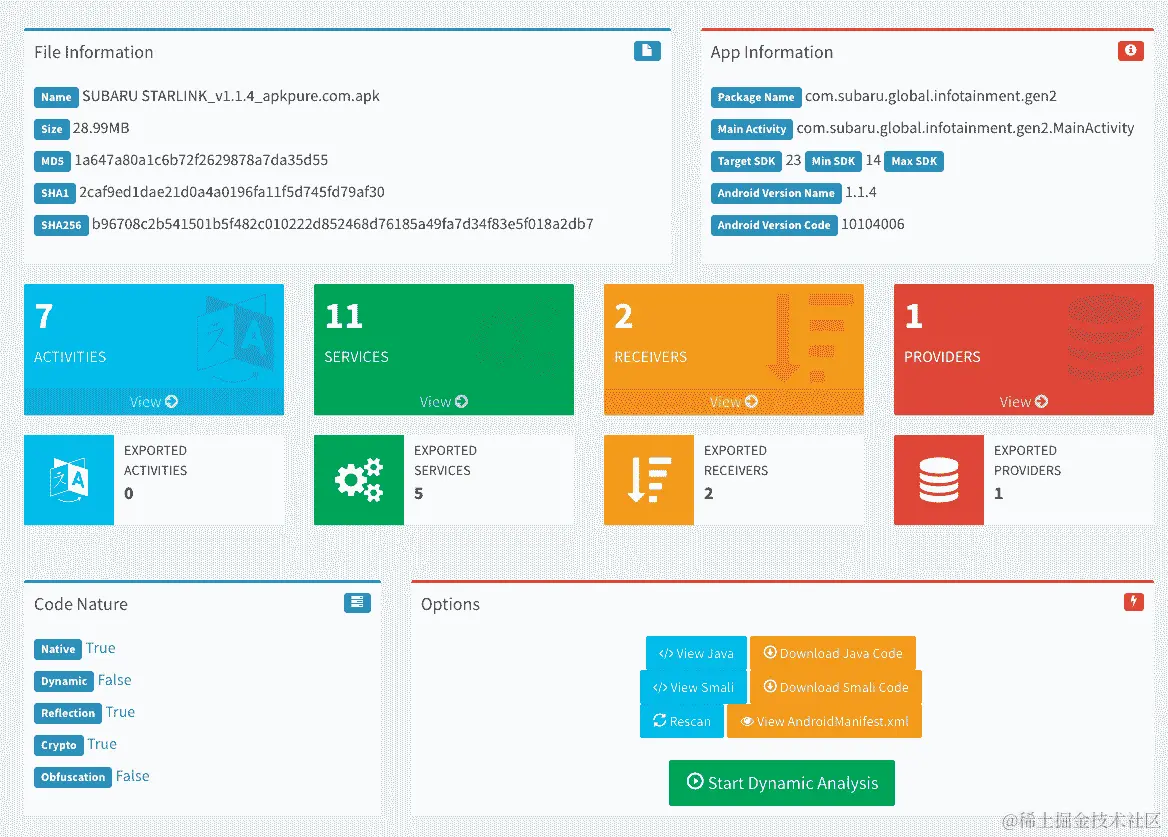Click the SHA1 label badge
The height and width of the screenshot is (837, 1168).
(54, 193)
